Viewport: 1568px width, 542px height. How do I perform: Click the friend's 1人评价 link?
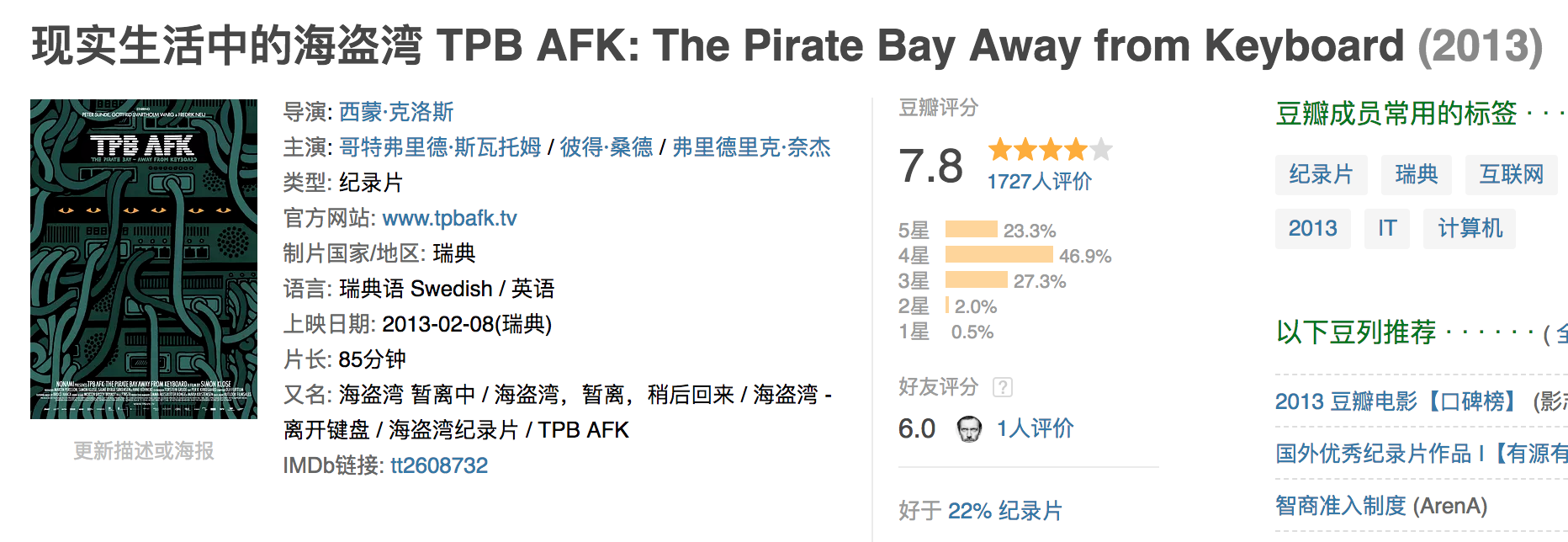[1036, 428]
